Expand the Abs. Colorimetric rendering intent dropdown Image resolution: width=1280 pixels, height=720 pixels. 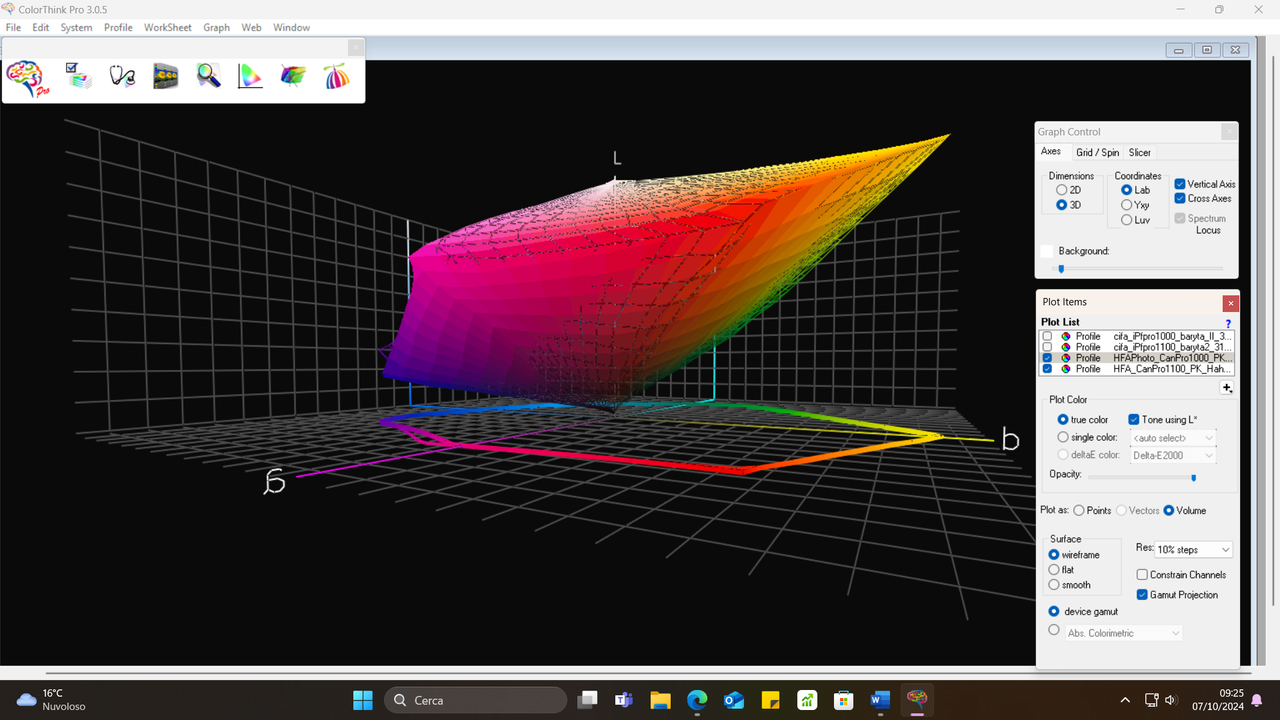tap(1122, 632)
